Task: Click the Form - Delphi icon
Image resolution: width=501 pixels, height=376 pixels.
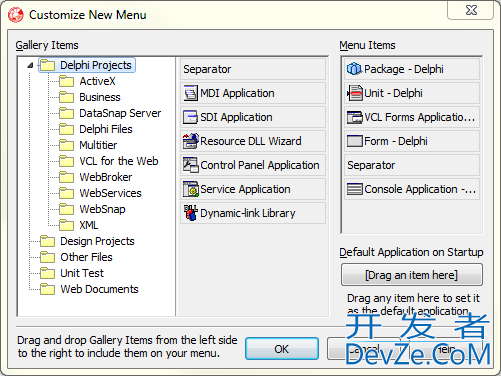Action: tap(354, 141)
